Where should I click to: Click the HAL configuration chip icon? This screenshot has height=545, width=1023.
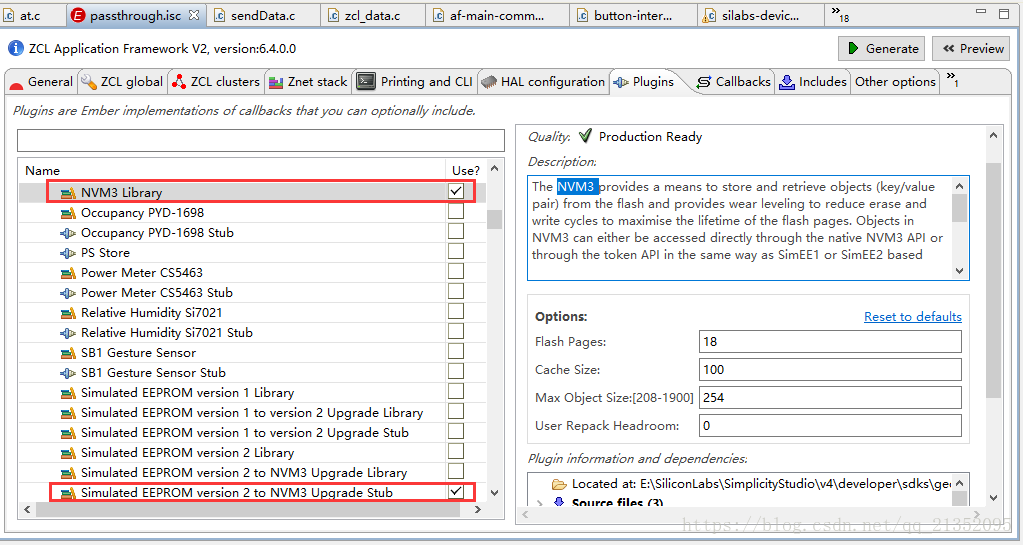coord(489,82)
